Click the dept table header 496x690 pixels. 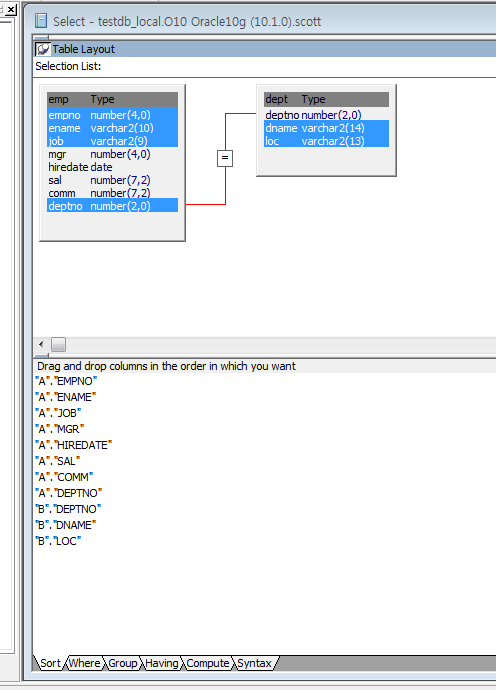pyautogui.click(x=326, y=99)
